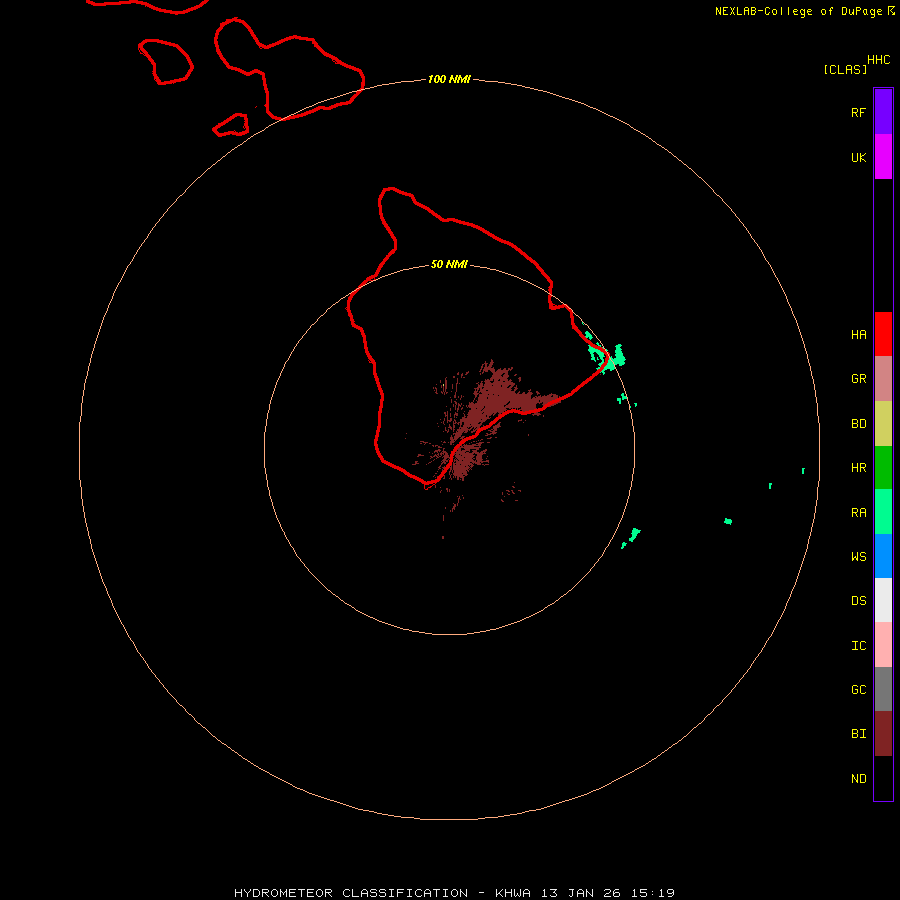Click the BI legend label
Image resolution: width=900 pixels, height=900 pixels.
(x=858, y=734)
